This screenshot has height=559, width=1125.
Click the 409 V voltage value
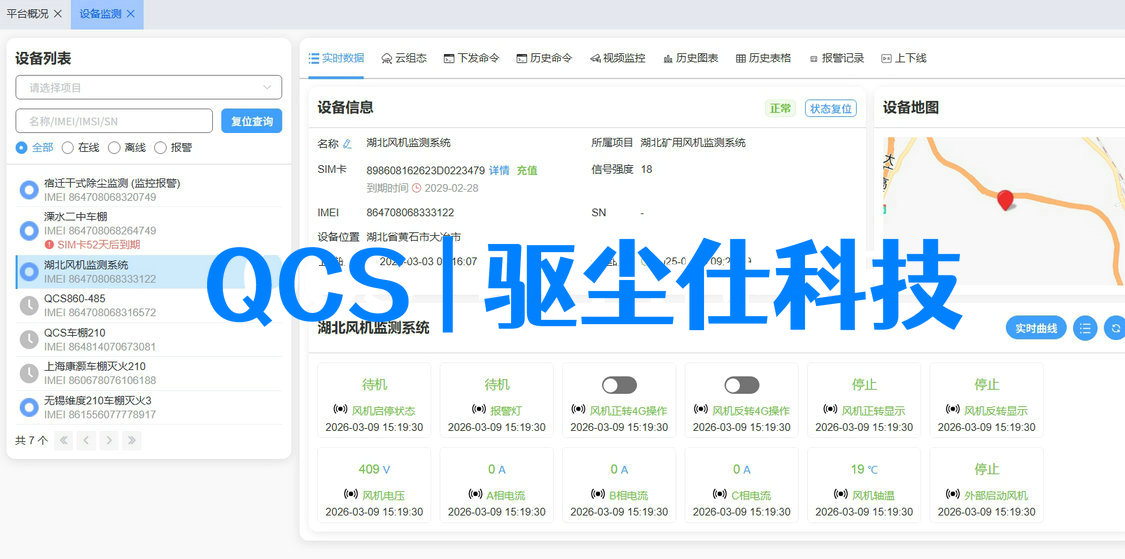pyautogui.click(x=375, y=469)
